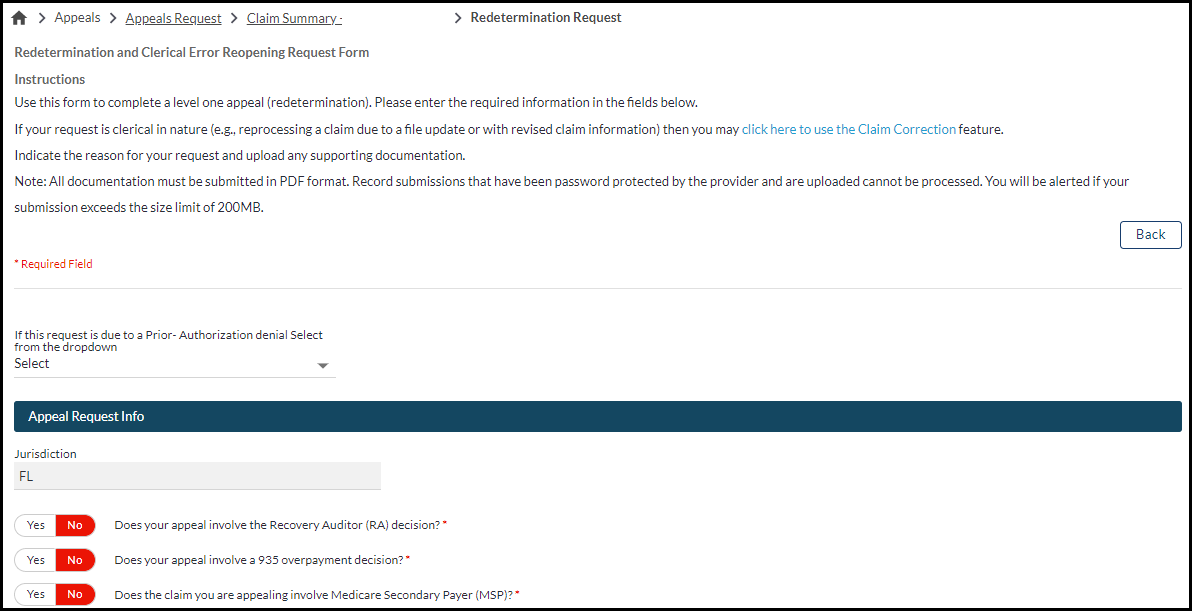Open the Claim Summary breadcrumb link
Screen dimensions: 1192x611
(x=294, y=18)
